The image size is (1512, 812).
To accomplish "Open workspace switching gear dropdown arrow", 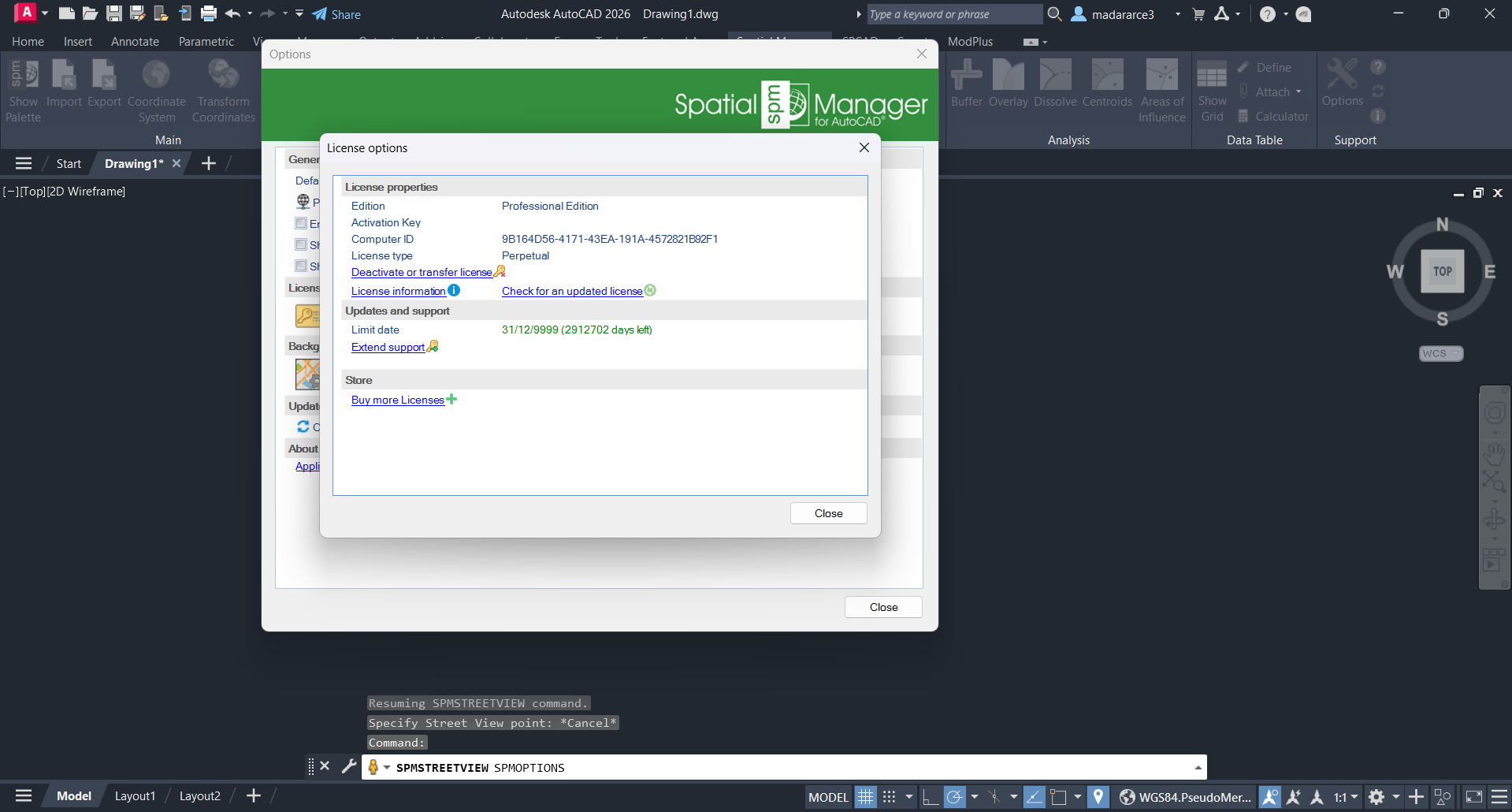I will click(1396, 797).
